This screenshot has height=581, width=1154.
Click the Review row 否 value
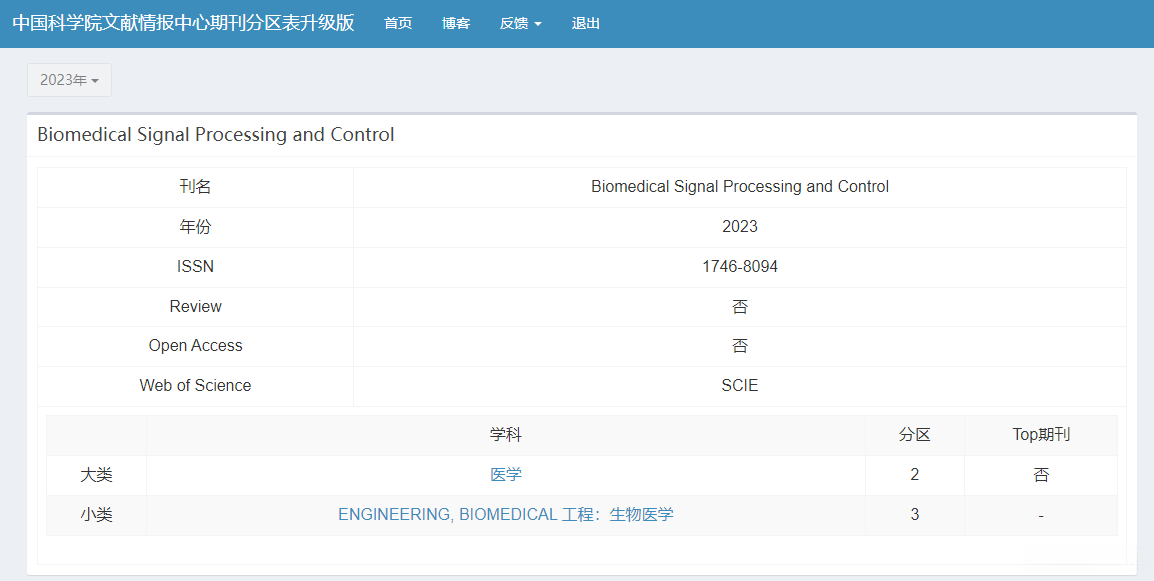(x=740, y=307)
